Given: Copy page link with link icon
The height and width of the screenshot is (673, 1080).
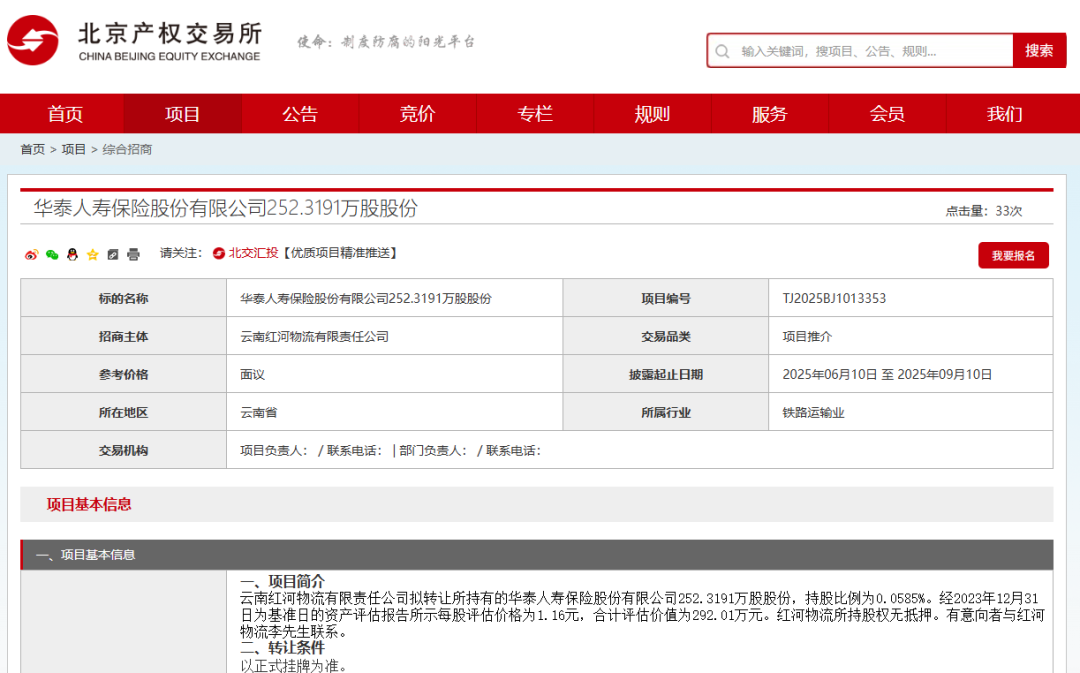Looking at the screenshot, I should coord(113,254).
